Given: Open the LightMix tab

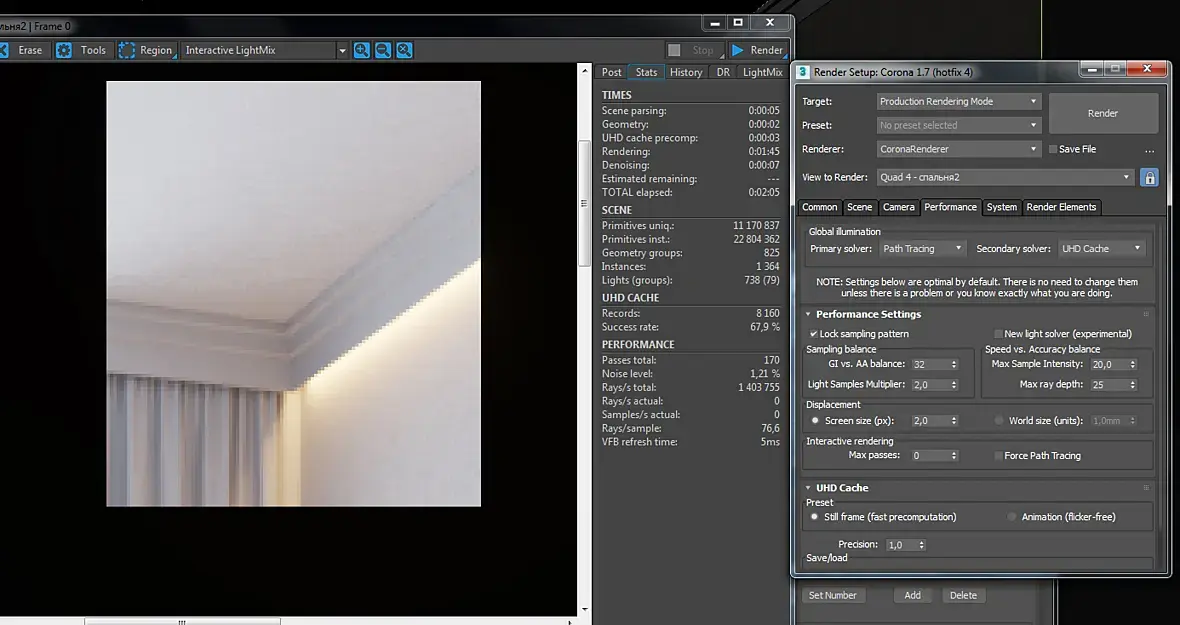Looking at the screenshot, I should (762, 72).
